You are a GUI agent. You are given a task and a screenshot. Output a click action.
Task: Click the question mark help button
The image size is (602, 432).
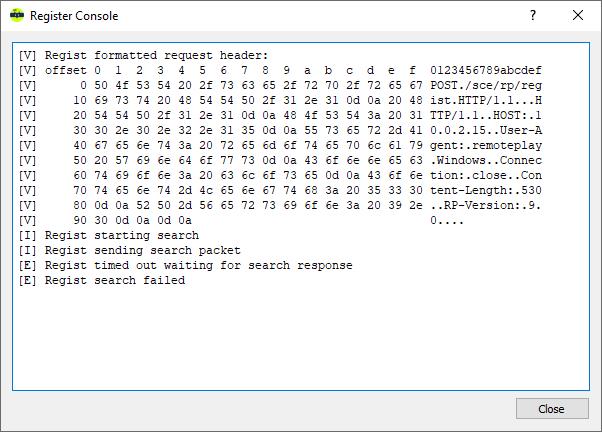(532, 16)
